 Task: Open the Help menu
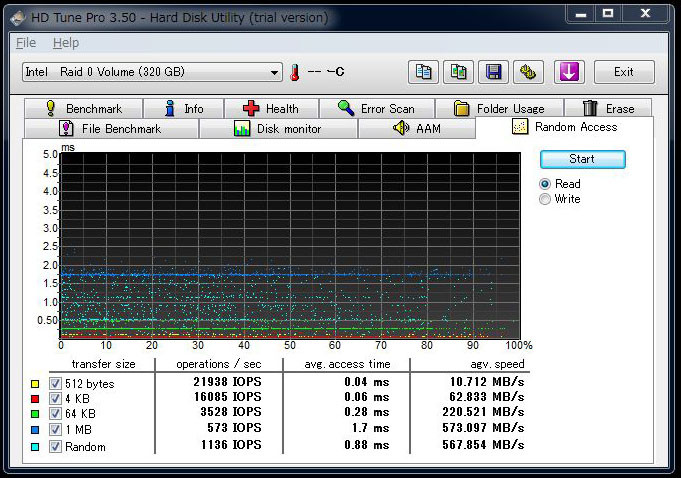coord(66,43)
